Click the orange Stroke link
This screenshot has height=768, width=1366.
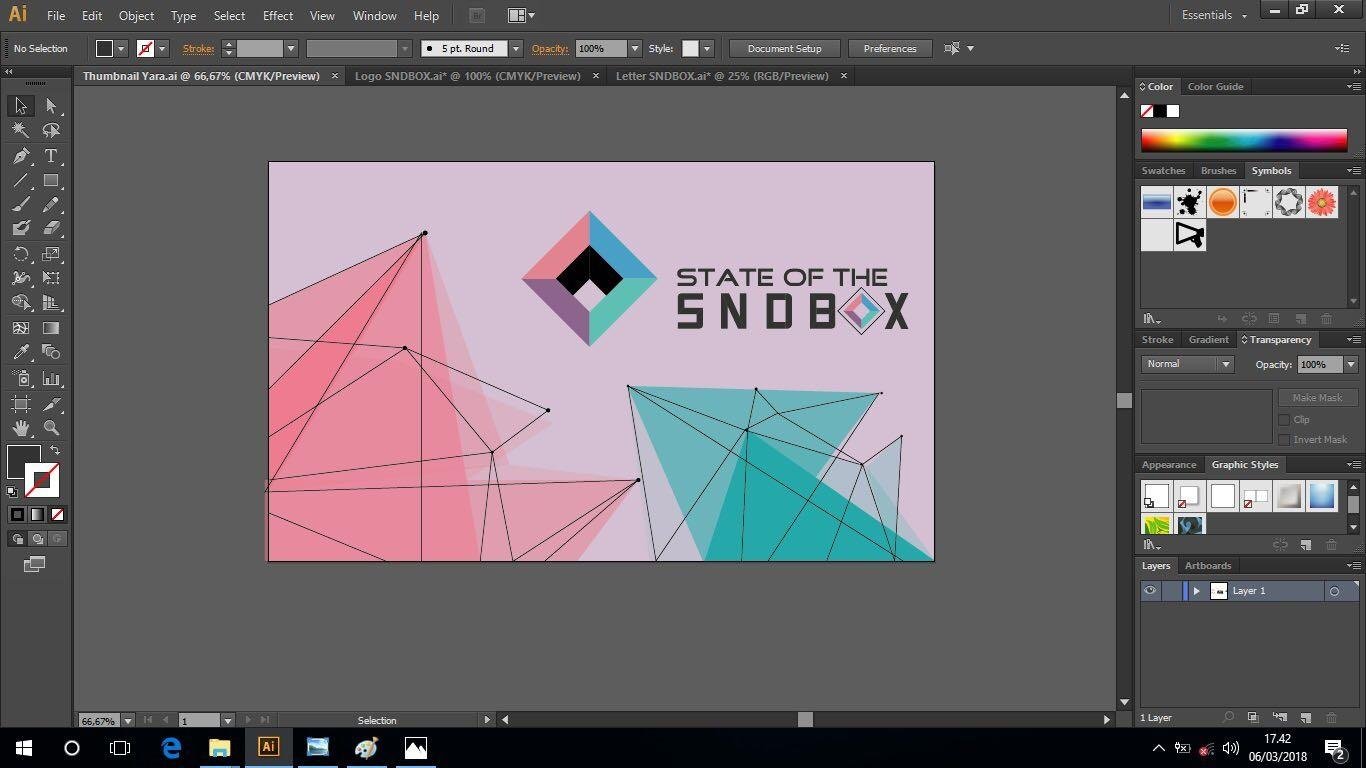(198, 48)
